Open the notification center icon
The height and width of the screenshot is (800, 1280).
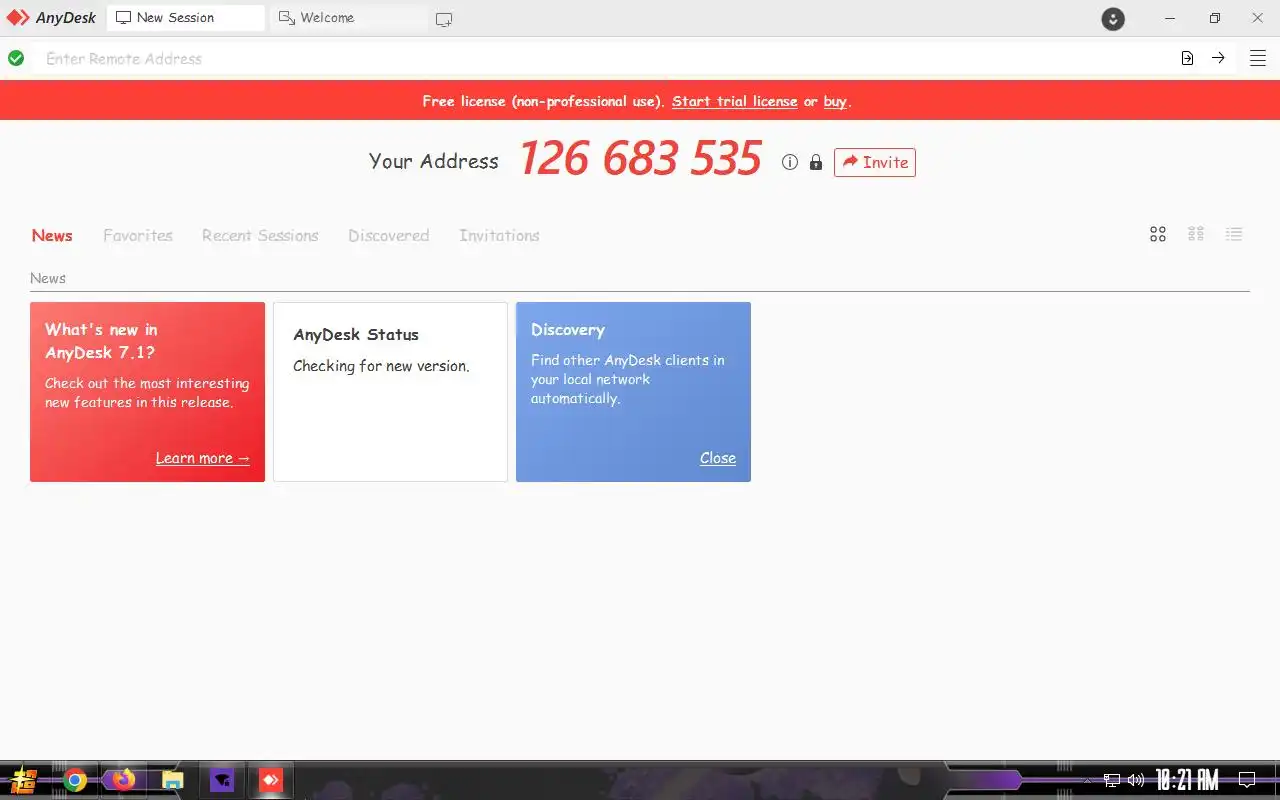click(1247, 780)
